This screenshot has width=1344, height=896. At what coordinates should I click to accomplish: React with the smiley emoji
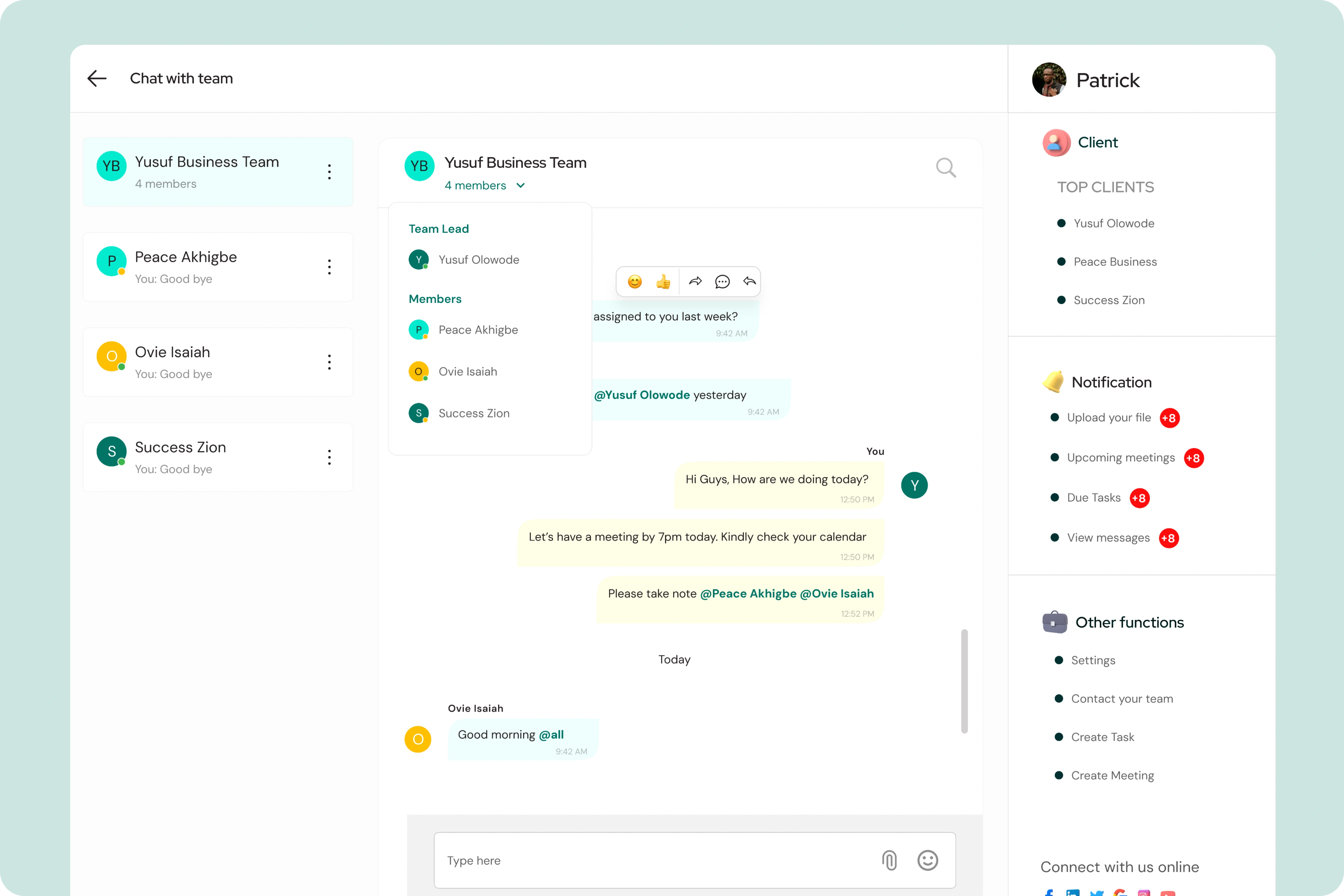[x=634, y=282]
